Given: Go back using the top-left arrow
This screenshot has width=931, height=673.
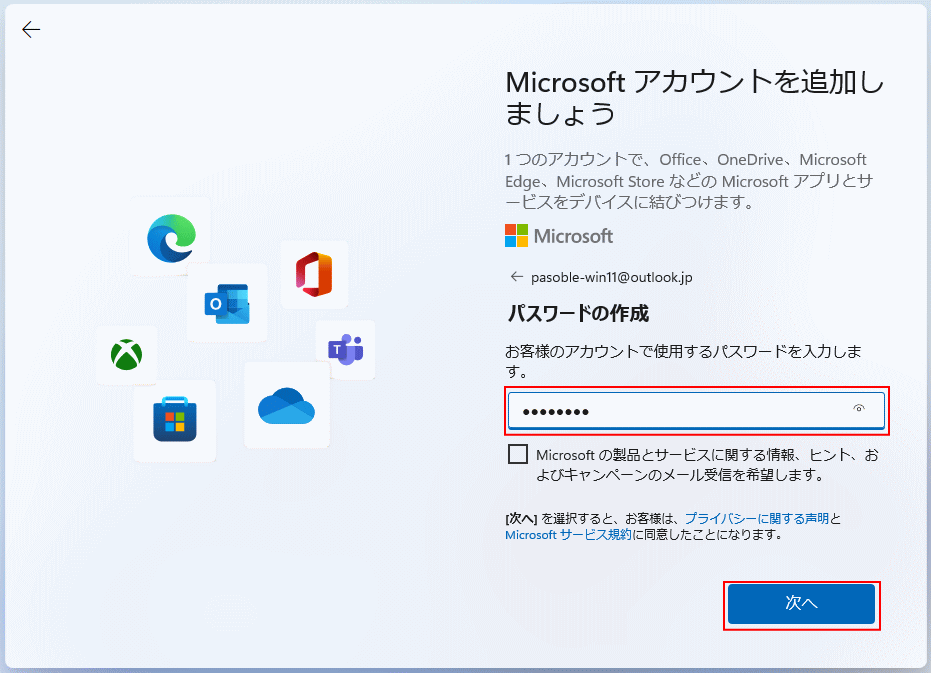Looking at the screenshot, I should 31,29.
